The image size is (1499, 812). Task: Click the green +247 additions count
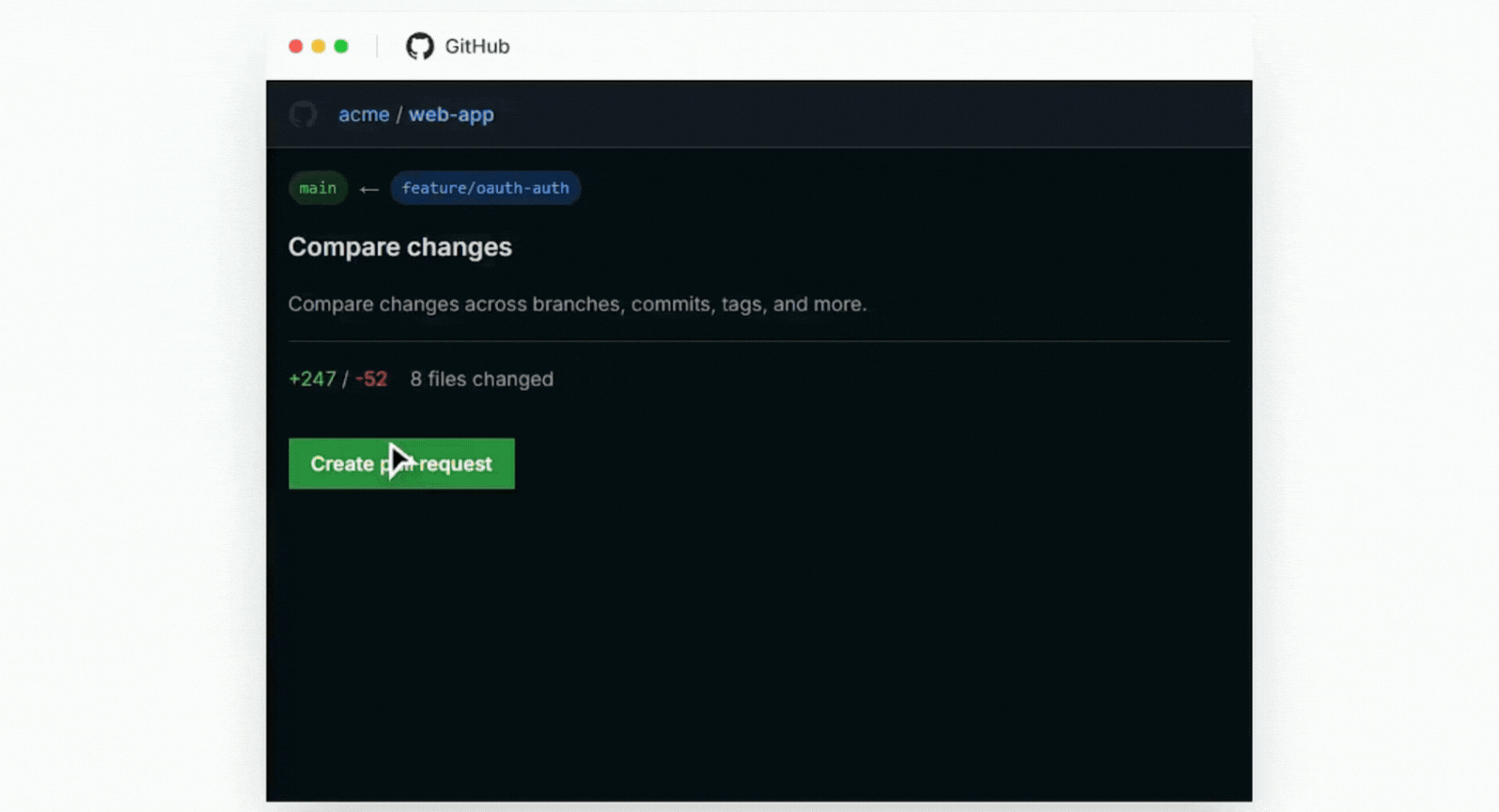pyautogui.click(x=312, y=379)
